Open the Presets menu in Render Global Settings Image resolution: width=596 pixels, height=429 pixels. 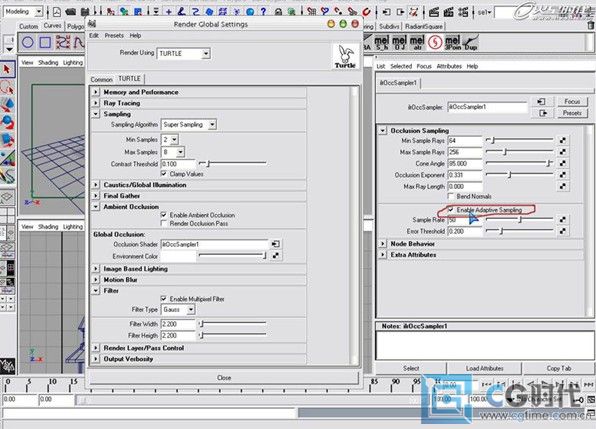114,35
